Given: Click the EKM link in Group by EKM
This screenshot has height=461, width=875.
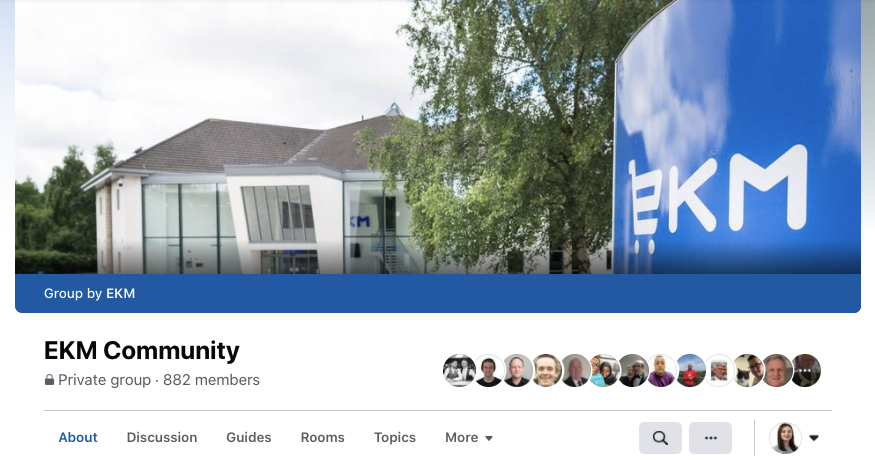Looking at the screenshot, I should 121,294.
